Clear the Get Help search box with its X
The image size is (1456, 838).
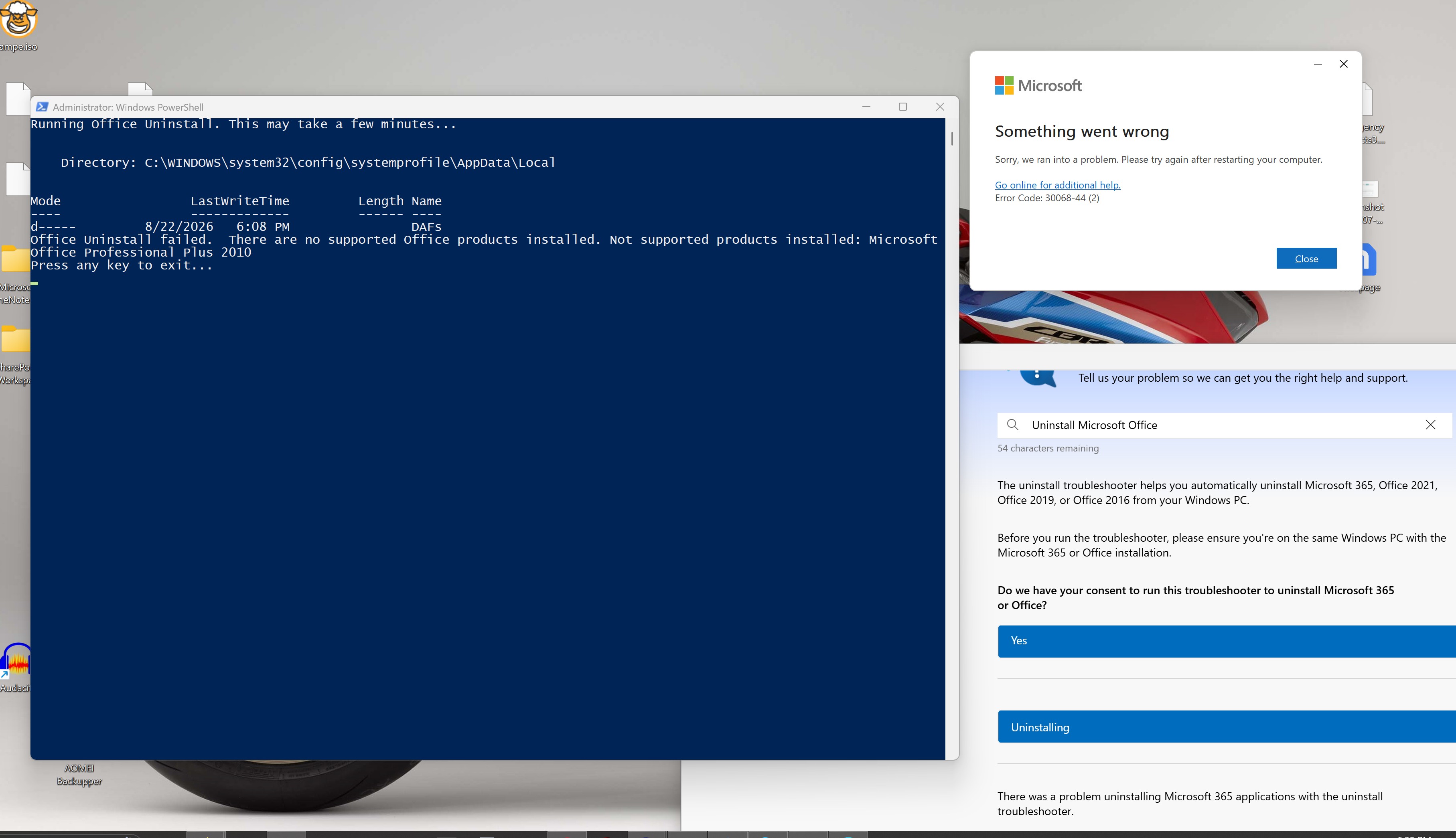[1431, 425]
